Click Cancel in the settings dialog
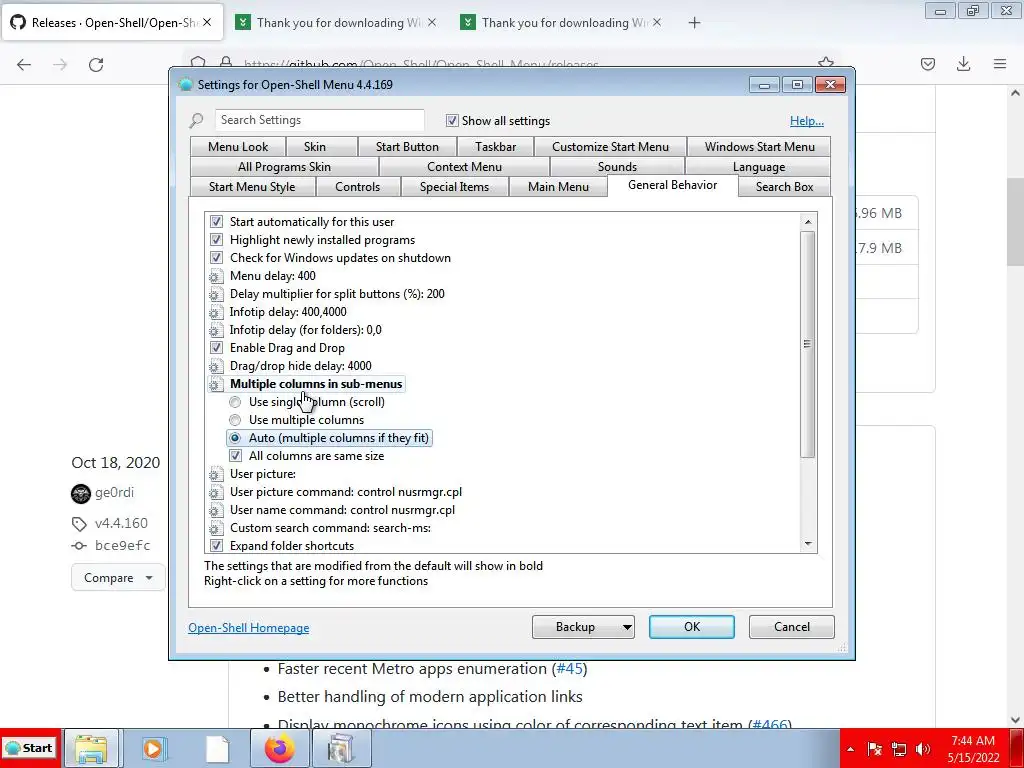1024x768 pixels. [792, 627]
